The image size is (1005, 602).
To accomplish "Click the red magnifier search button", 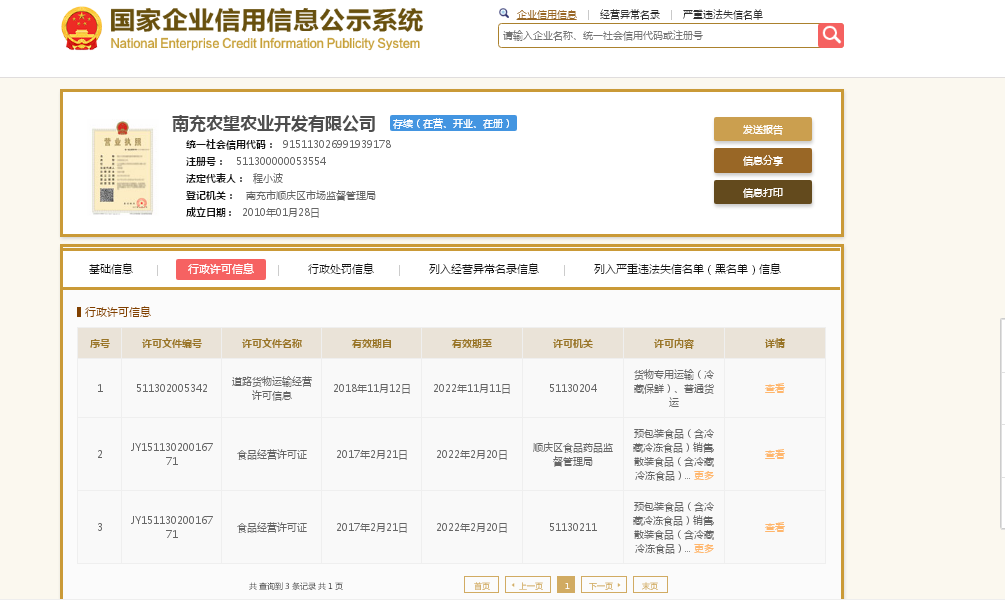I will pyautogui.click(x=831, y=35).
